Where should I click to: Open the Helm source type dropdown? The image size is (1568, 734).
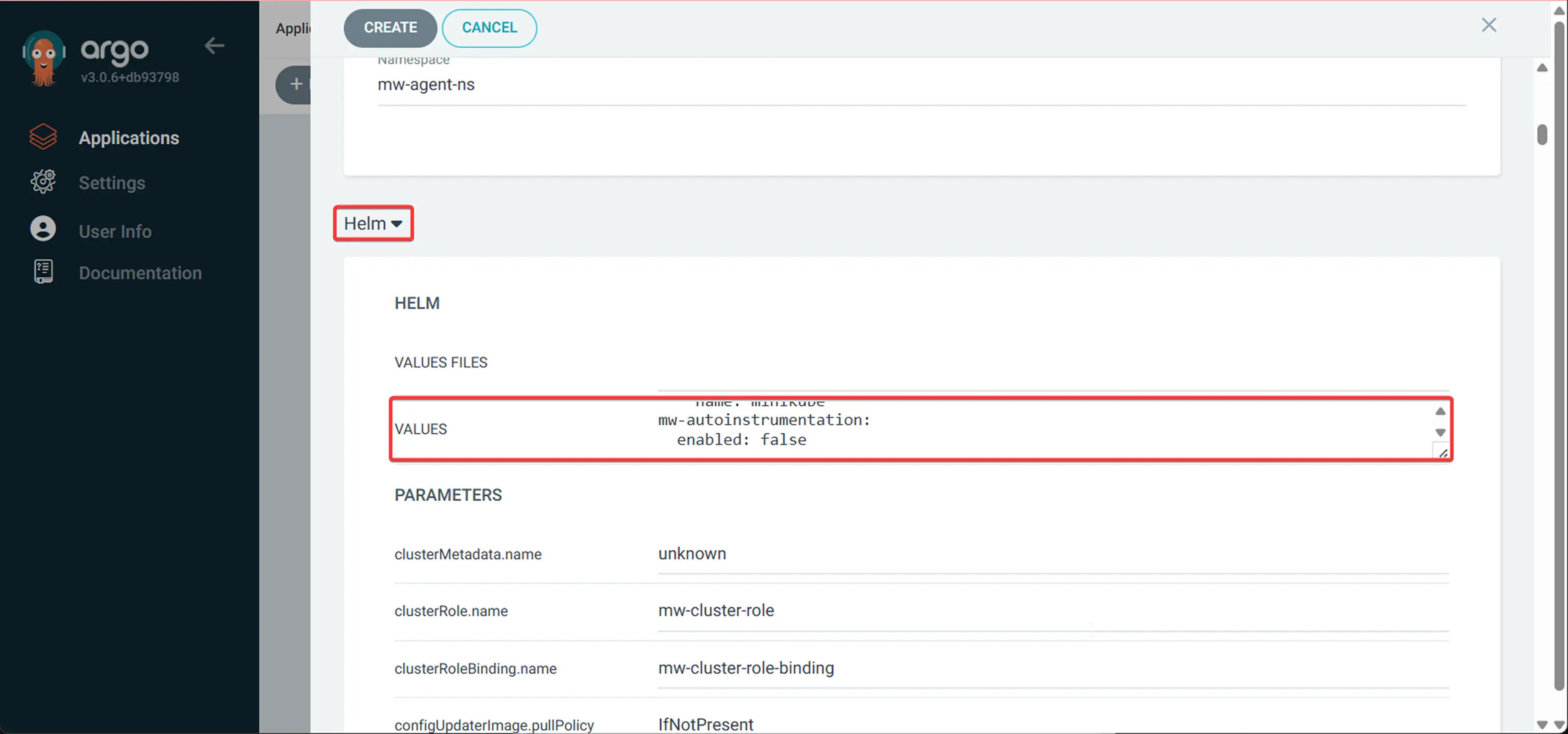373,223
